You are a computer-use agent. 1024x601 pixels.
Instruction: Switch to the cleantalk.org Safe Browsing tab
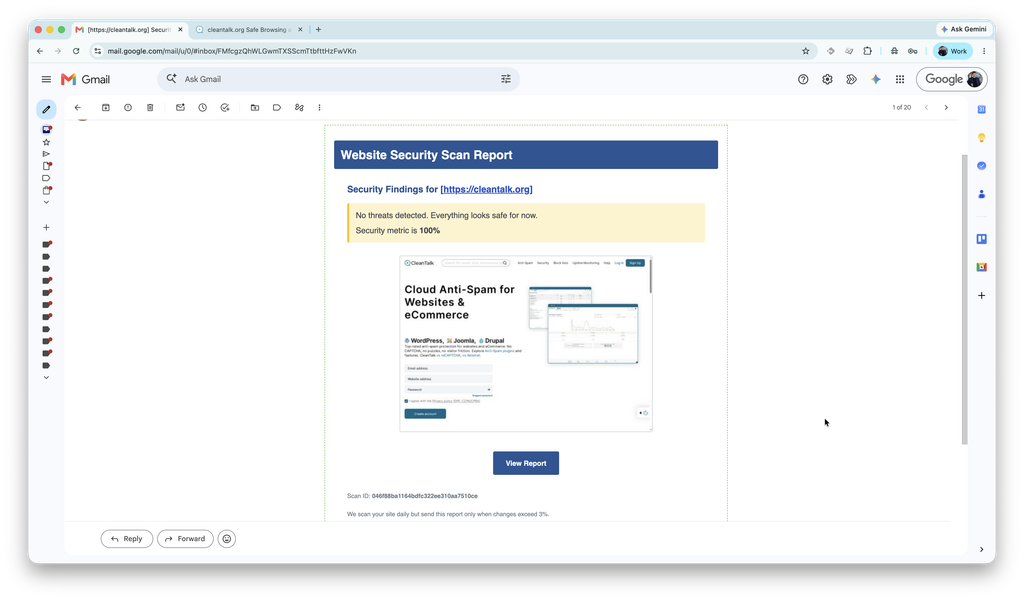pos(249,29)
